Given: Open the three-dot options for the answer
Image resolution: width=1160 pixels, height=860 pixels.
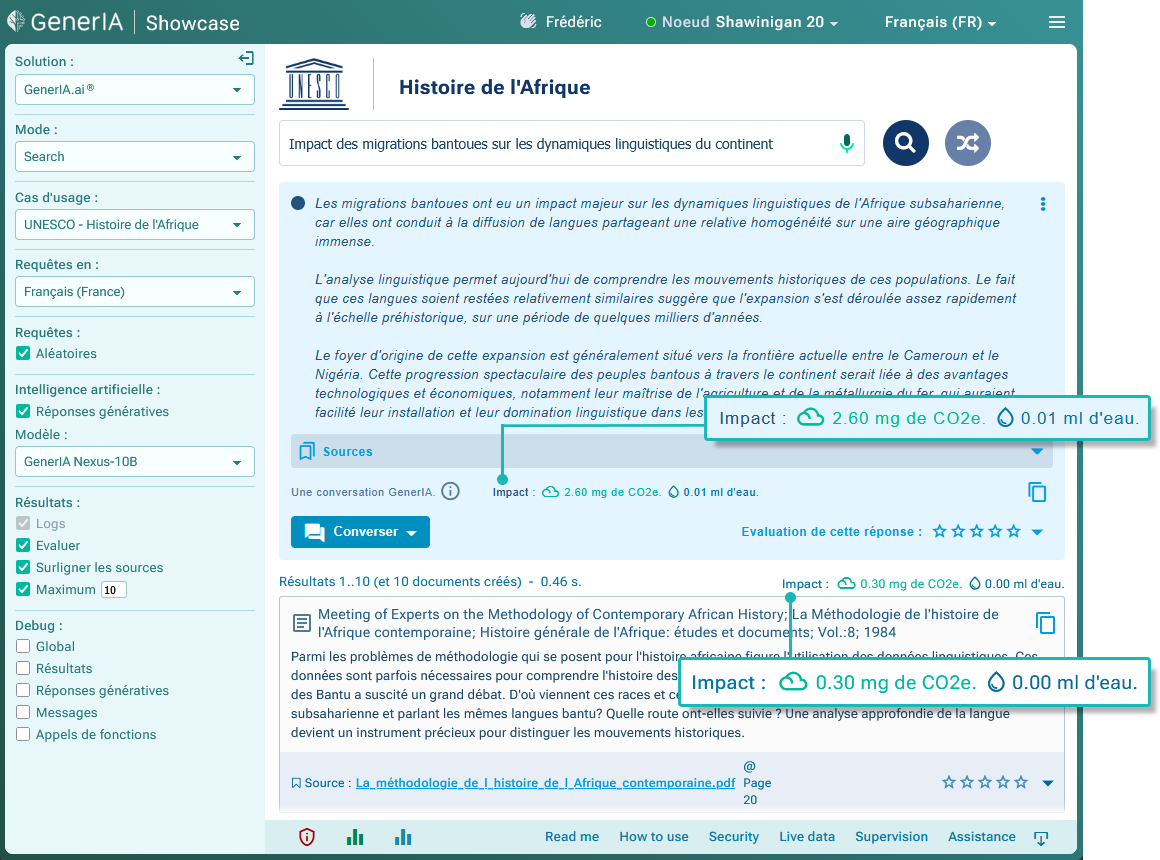Looking at the screenshot, I should [x=1043, y=204].
